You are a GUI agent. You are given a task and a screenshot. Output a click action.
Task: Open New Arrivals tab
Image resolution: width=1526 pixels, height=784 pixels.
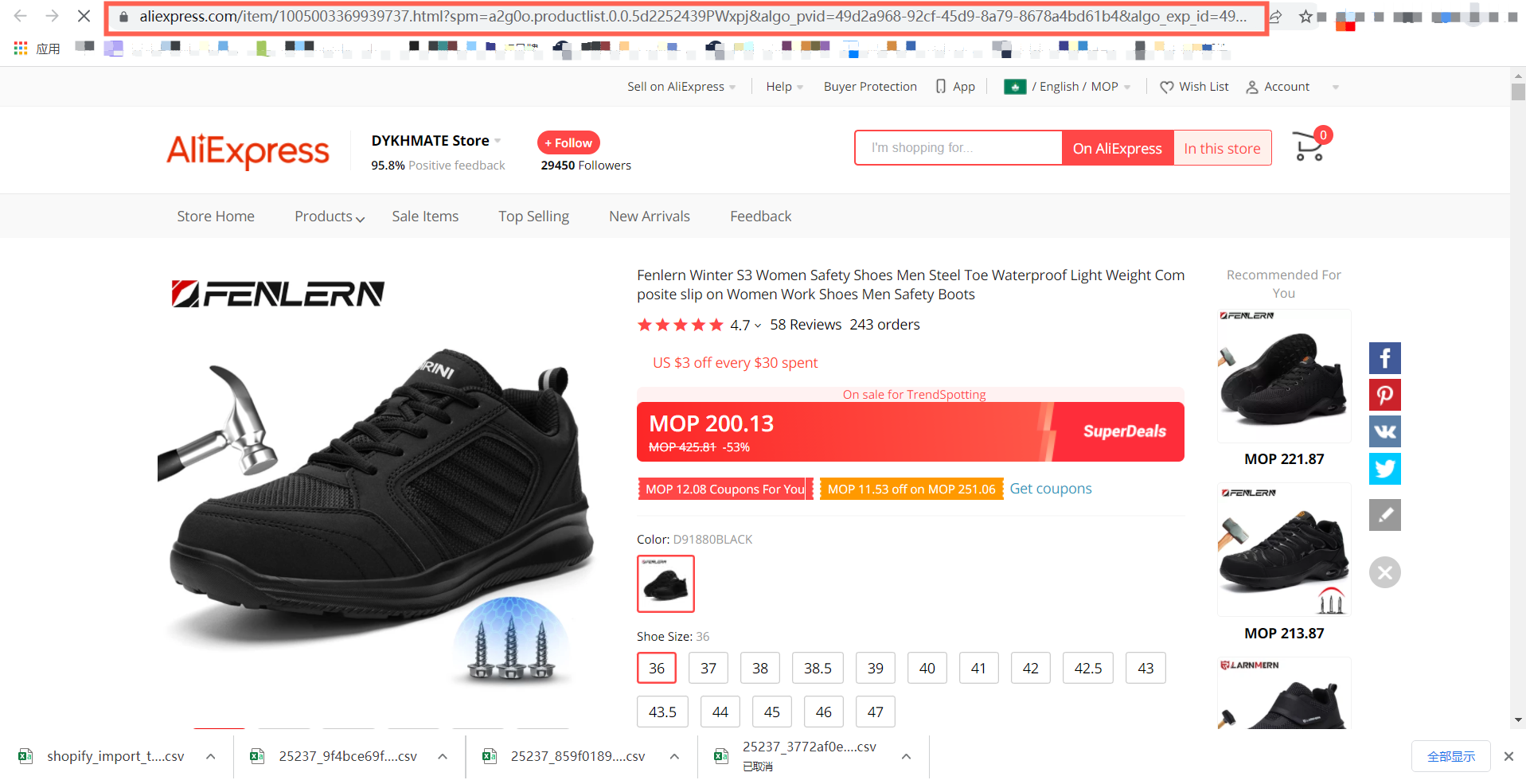pos(650,216)
